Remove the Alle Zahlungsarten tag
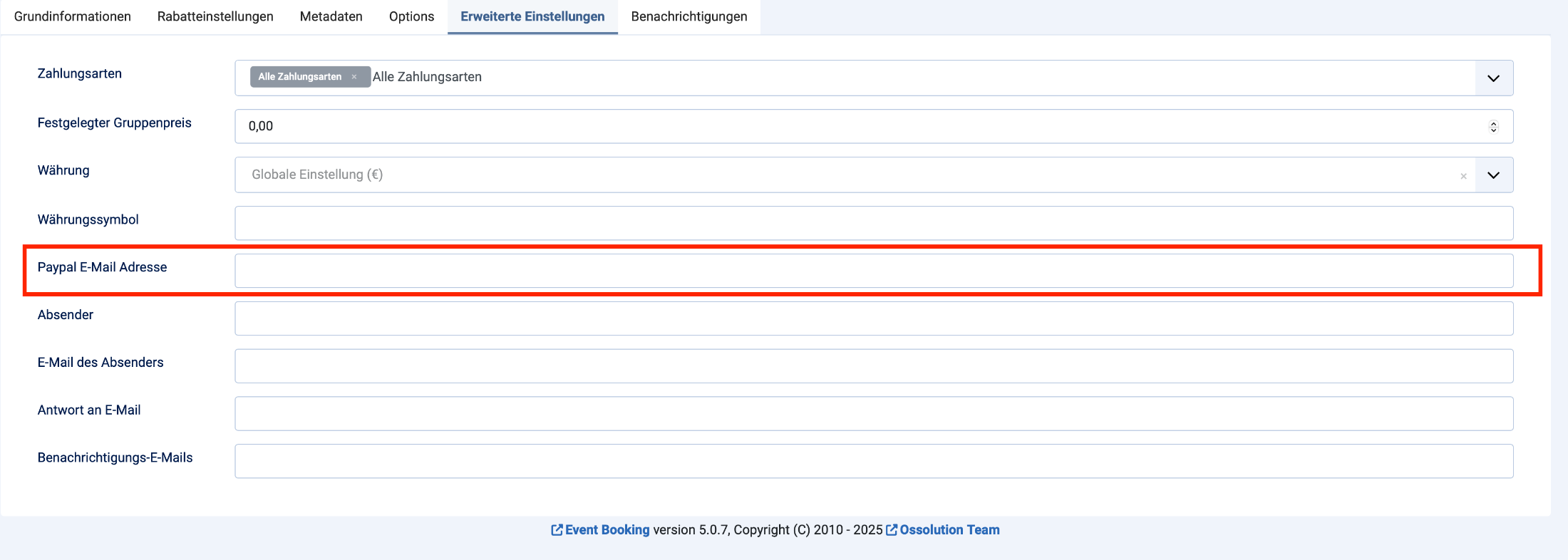Image resolution: width=1568 pixels, height=560 pixels. coord(354,77)
